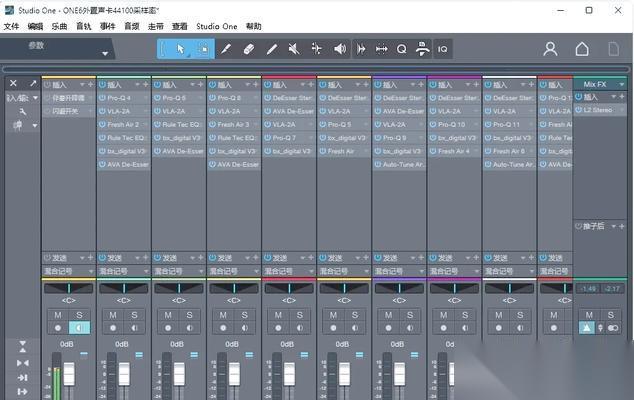634x400 pixels.
Task: Go to the Start page home icon
Action: [582, 49]
